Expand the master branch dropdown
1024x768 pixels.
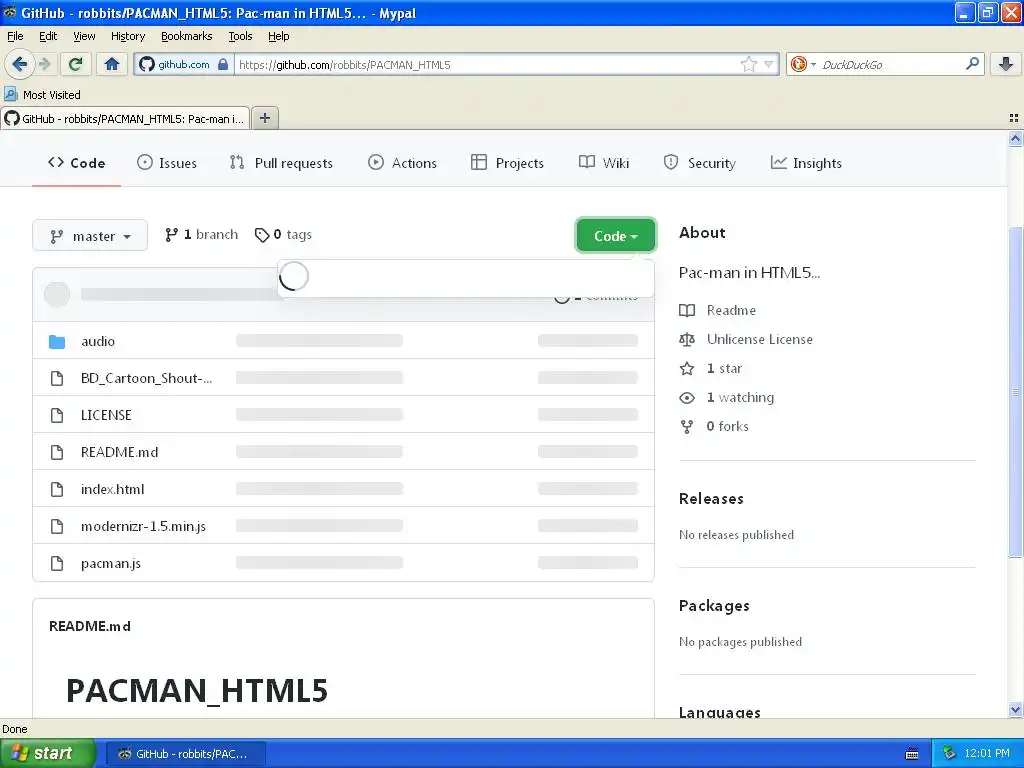90,236
